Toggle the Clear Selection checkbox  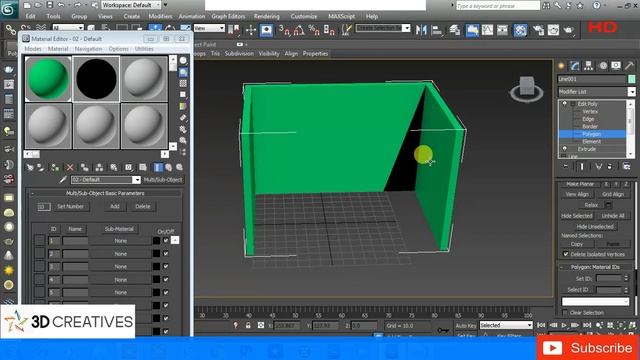565,313
